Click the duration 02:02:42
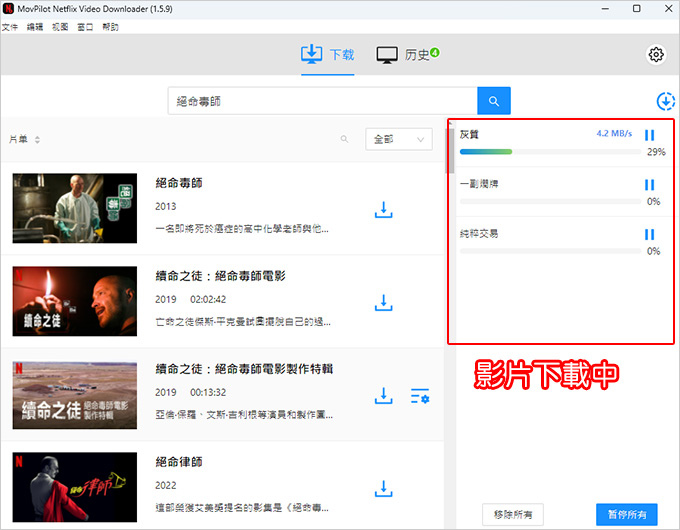680x530 pixels. (208, 299)
